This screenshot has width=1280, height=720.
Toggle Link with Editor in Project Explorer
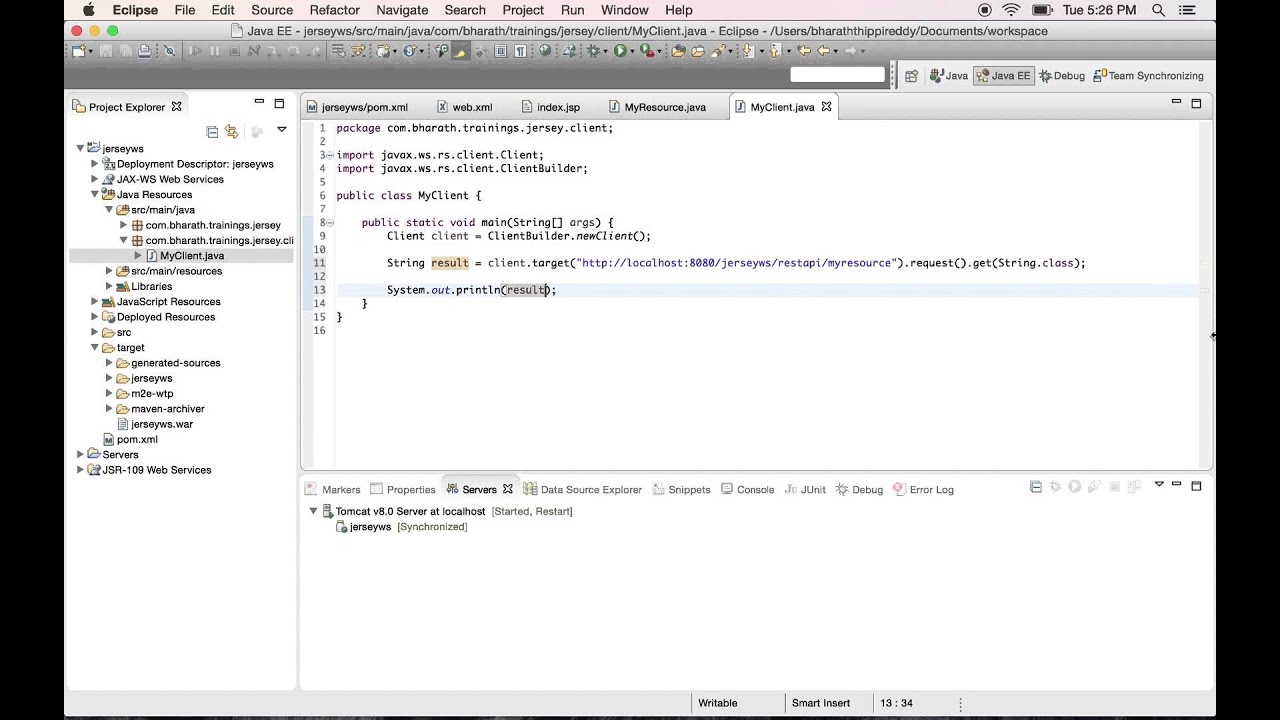[x=232, y=131]
